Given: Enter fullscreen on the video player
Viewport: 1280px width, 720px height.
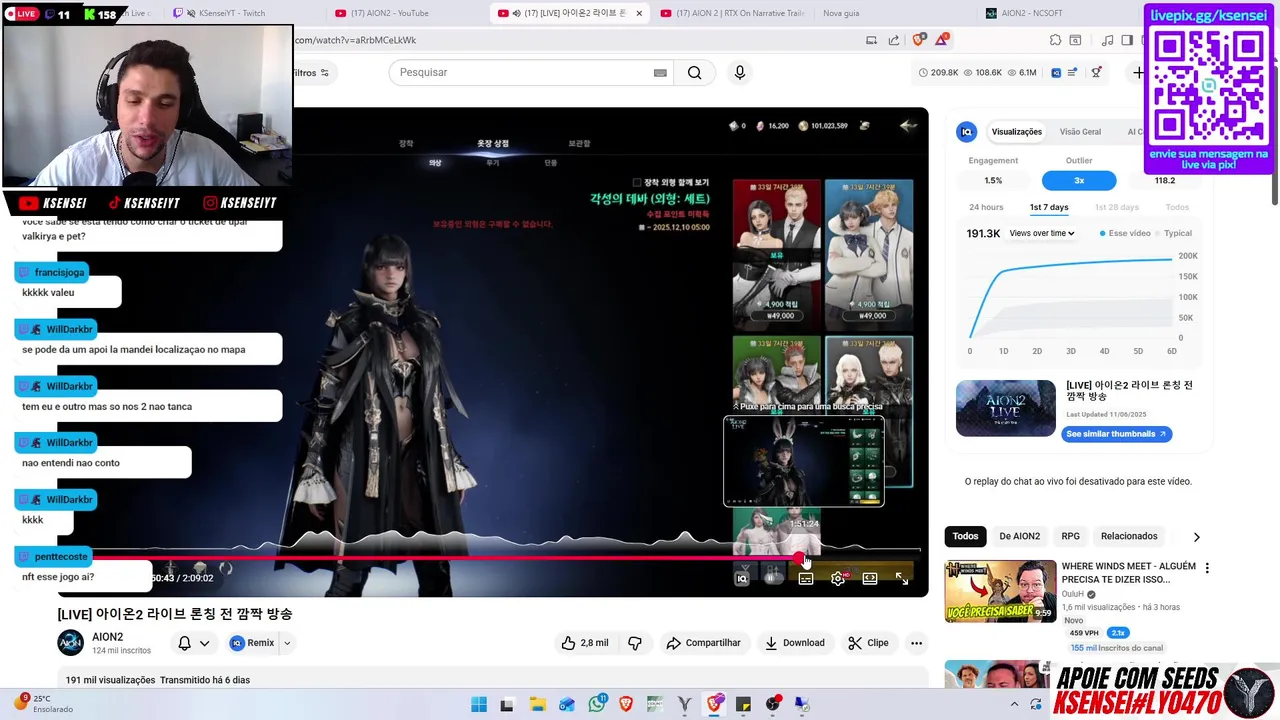Looking at the screenshot, I should 902,578.
